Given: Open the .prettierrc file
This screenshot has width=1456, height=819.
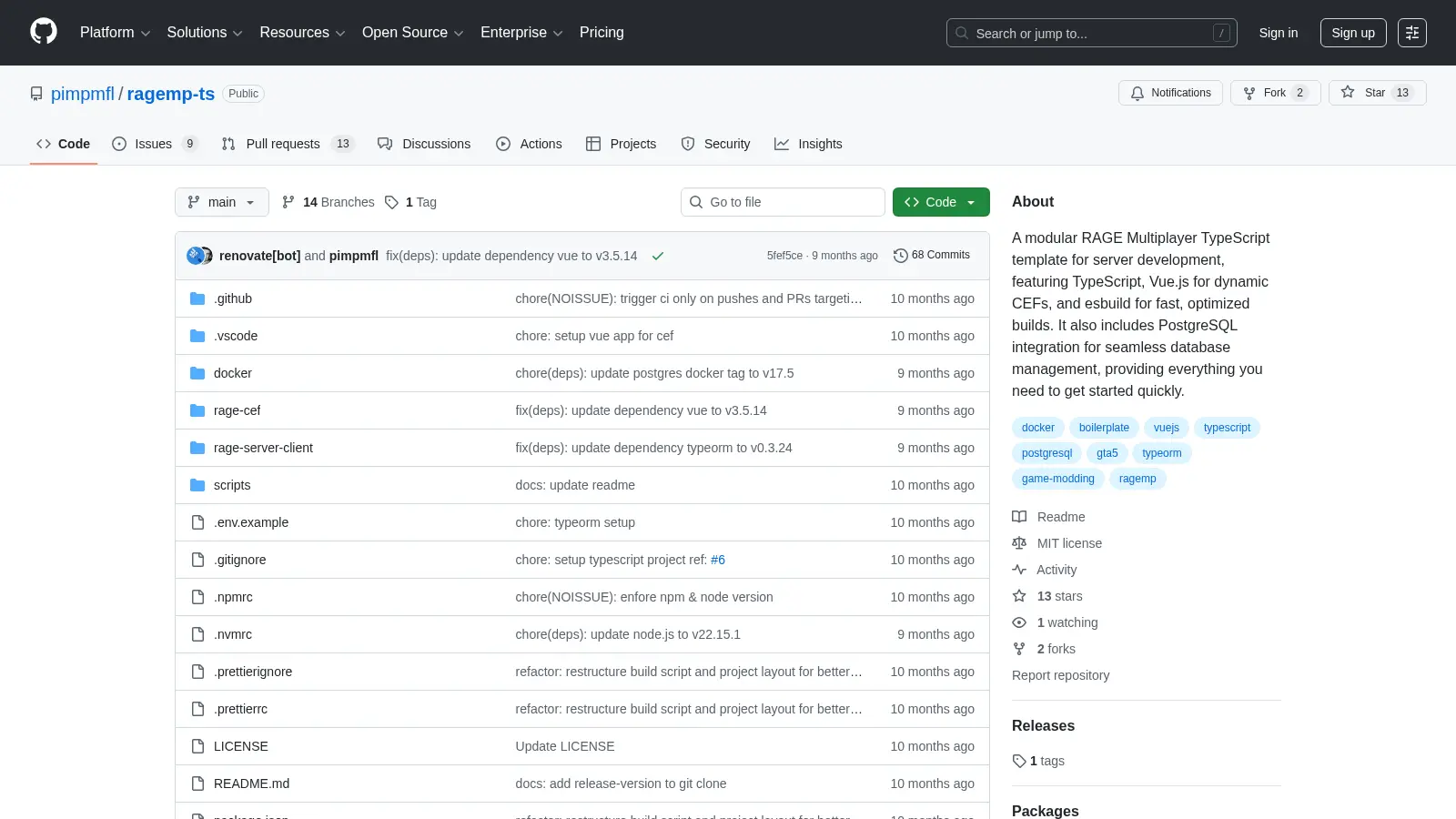Looking at the screenshot, I should [240, 709].
